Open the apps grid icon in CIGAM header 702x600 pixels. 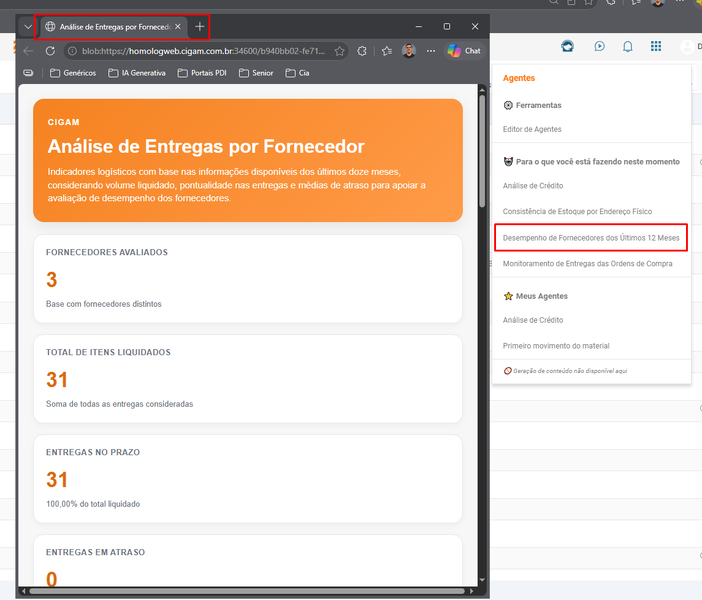tap(656, 46)
